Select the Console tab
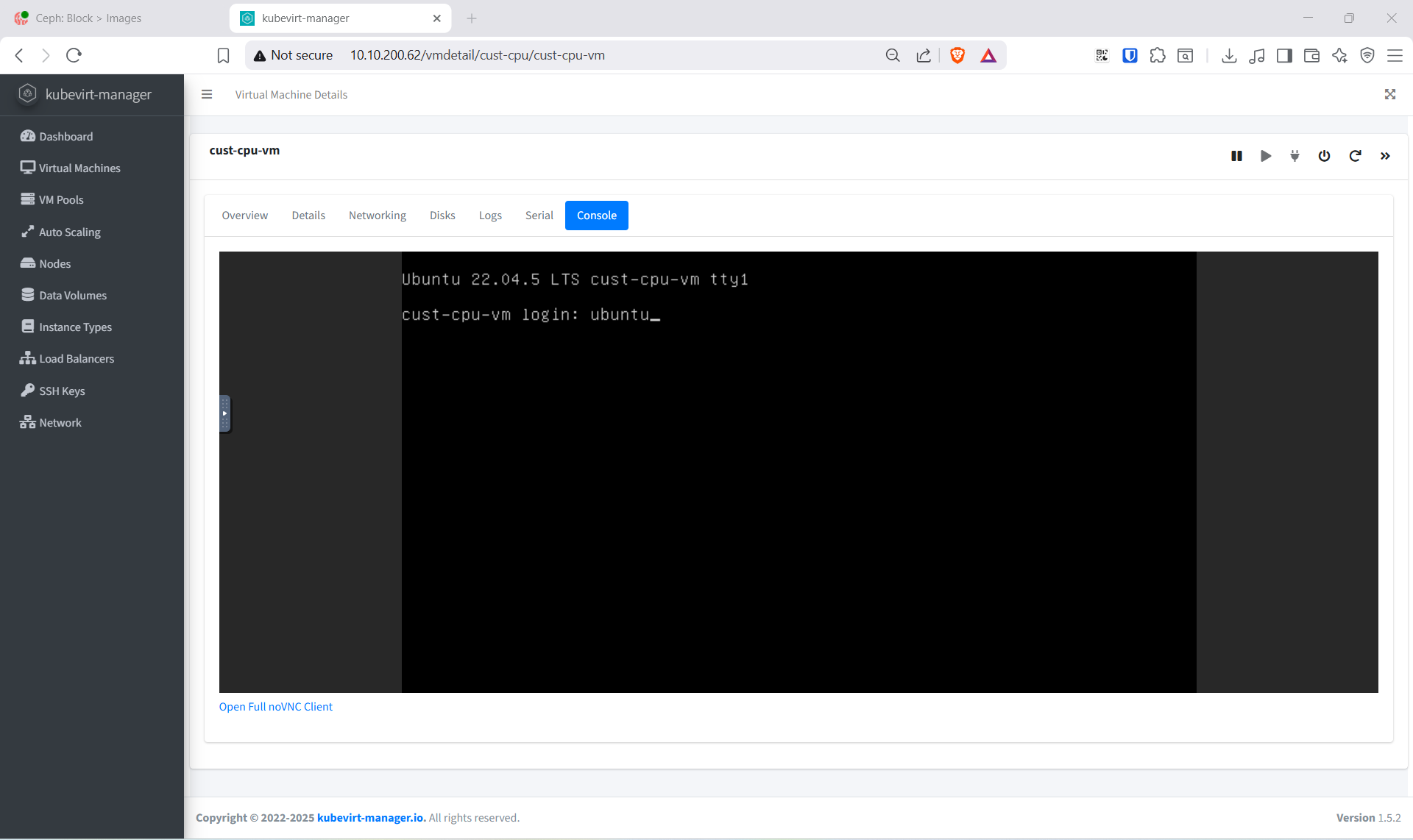Image resolution: width=1413 pixels, height=840 pixels. [x=597, y=216]
